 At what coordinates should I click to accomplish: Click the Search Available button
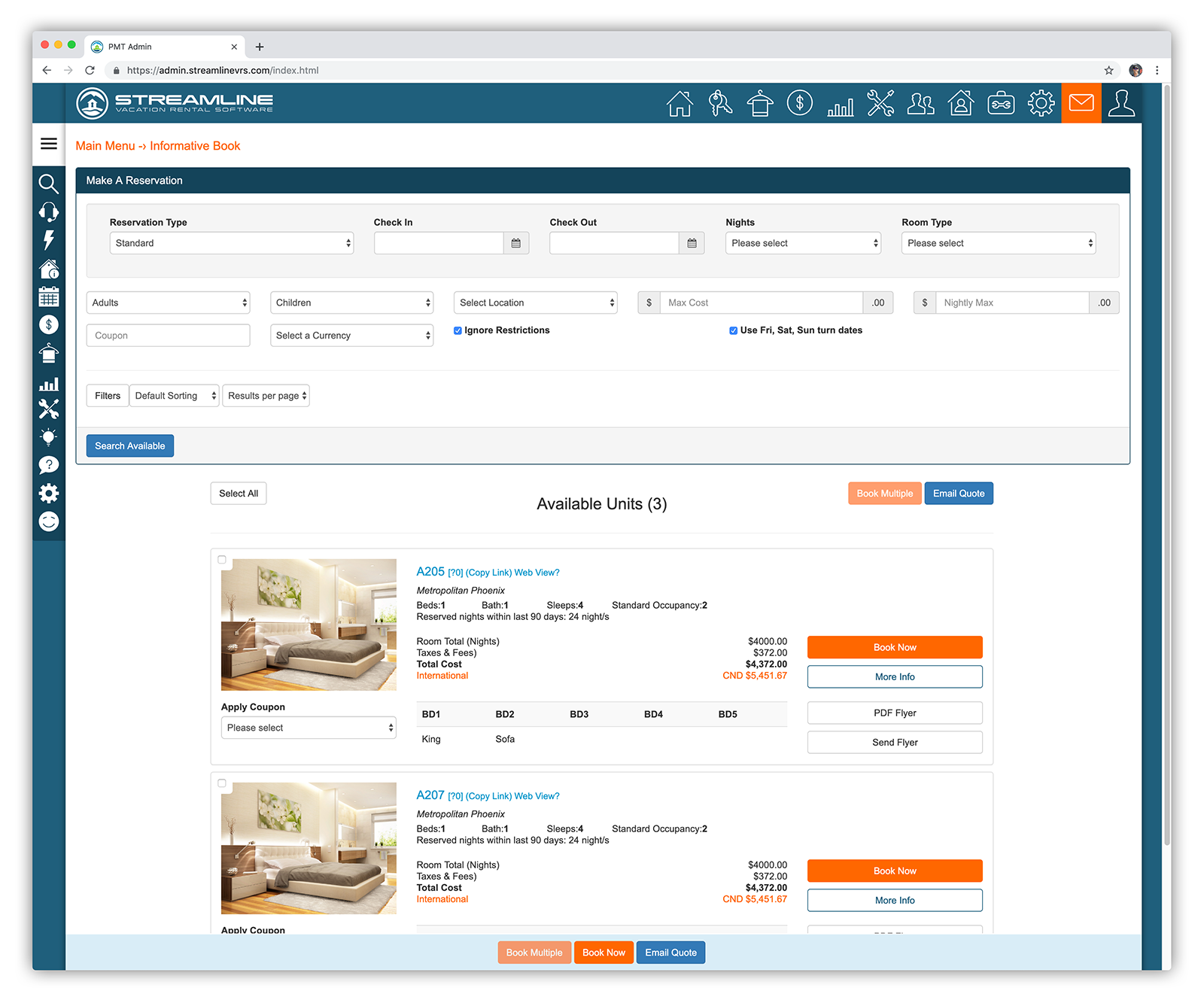tap(129, 445)
